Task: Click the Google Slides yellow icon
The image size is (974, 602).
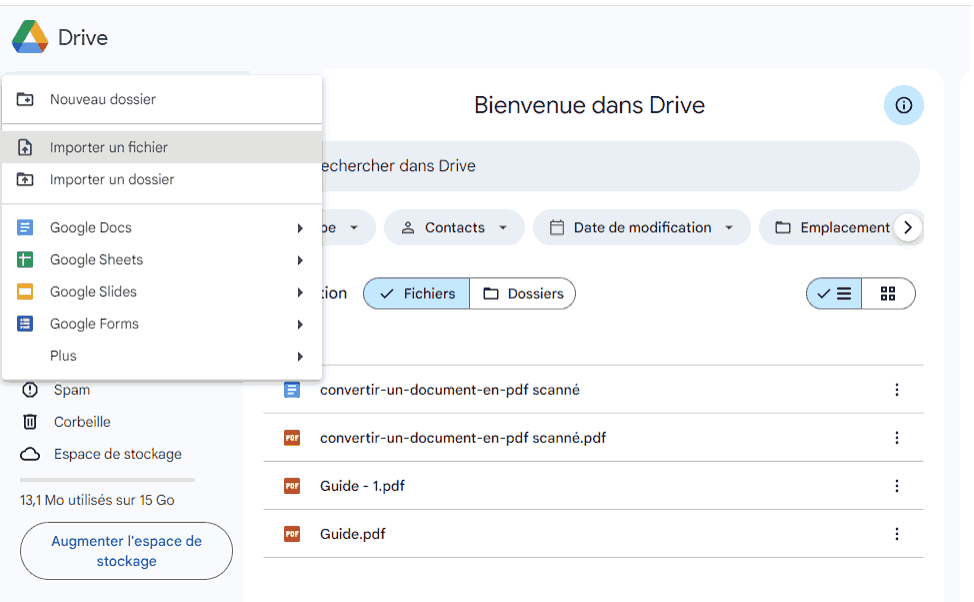Action: pos(25,292)
